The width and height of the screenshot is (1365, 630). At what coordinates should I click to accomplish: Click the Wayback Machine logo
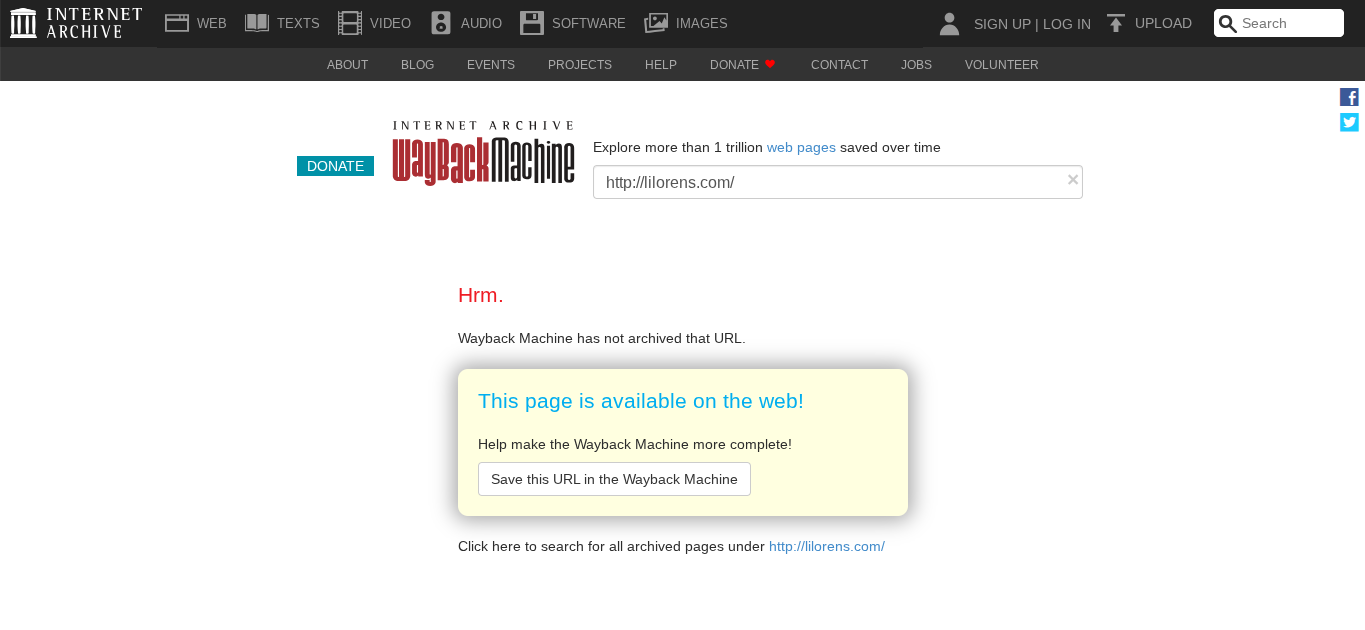coord(484,153)
